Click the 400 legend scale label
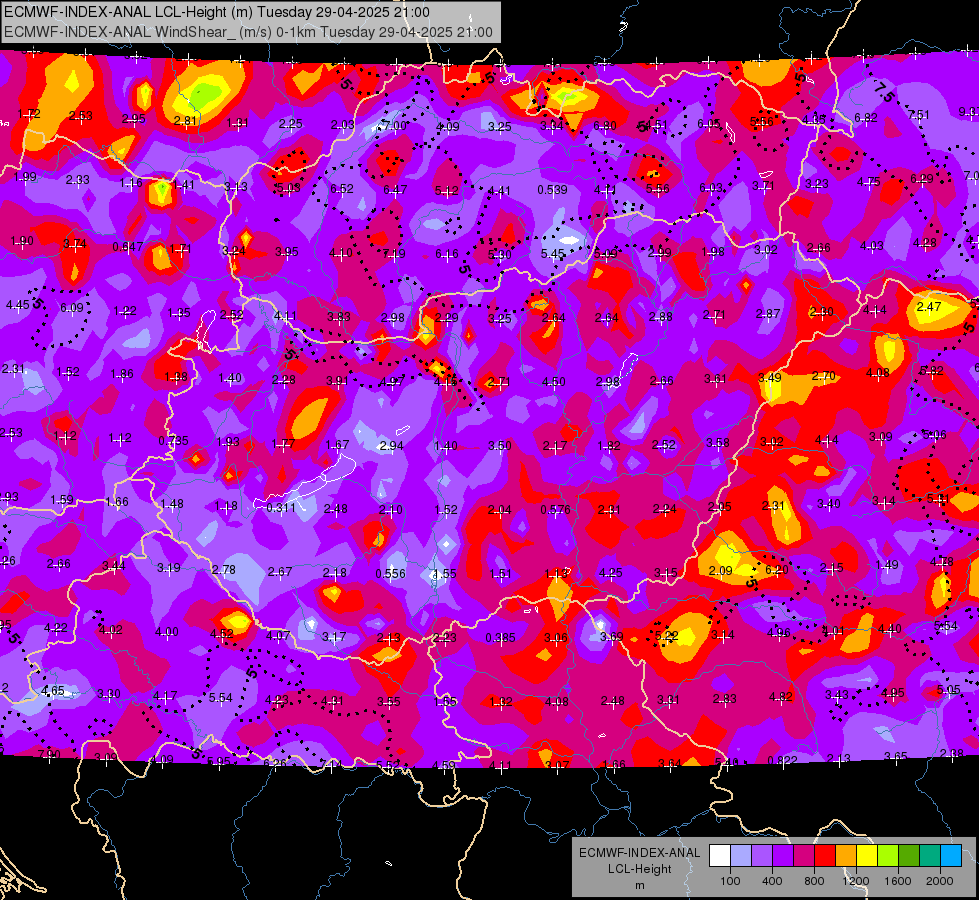Image resolution: width=979 pixels, height=900 pixels. pyautogui.click(x=772, y=881)
